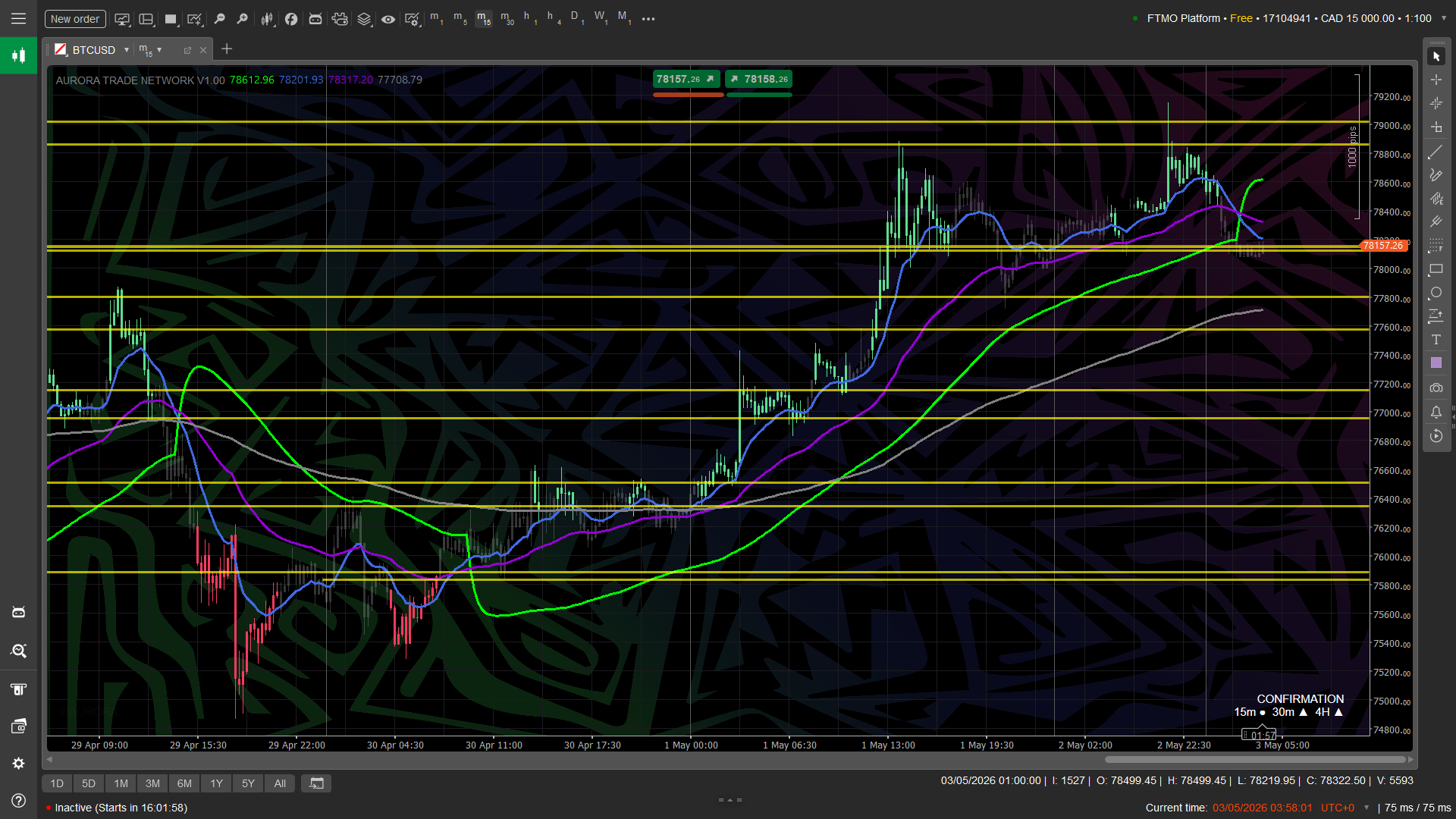Open the purple drawing color swatch
Viewport: 1456px width, 819px height.
[1436, 363]
